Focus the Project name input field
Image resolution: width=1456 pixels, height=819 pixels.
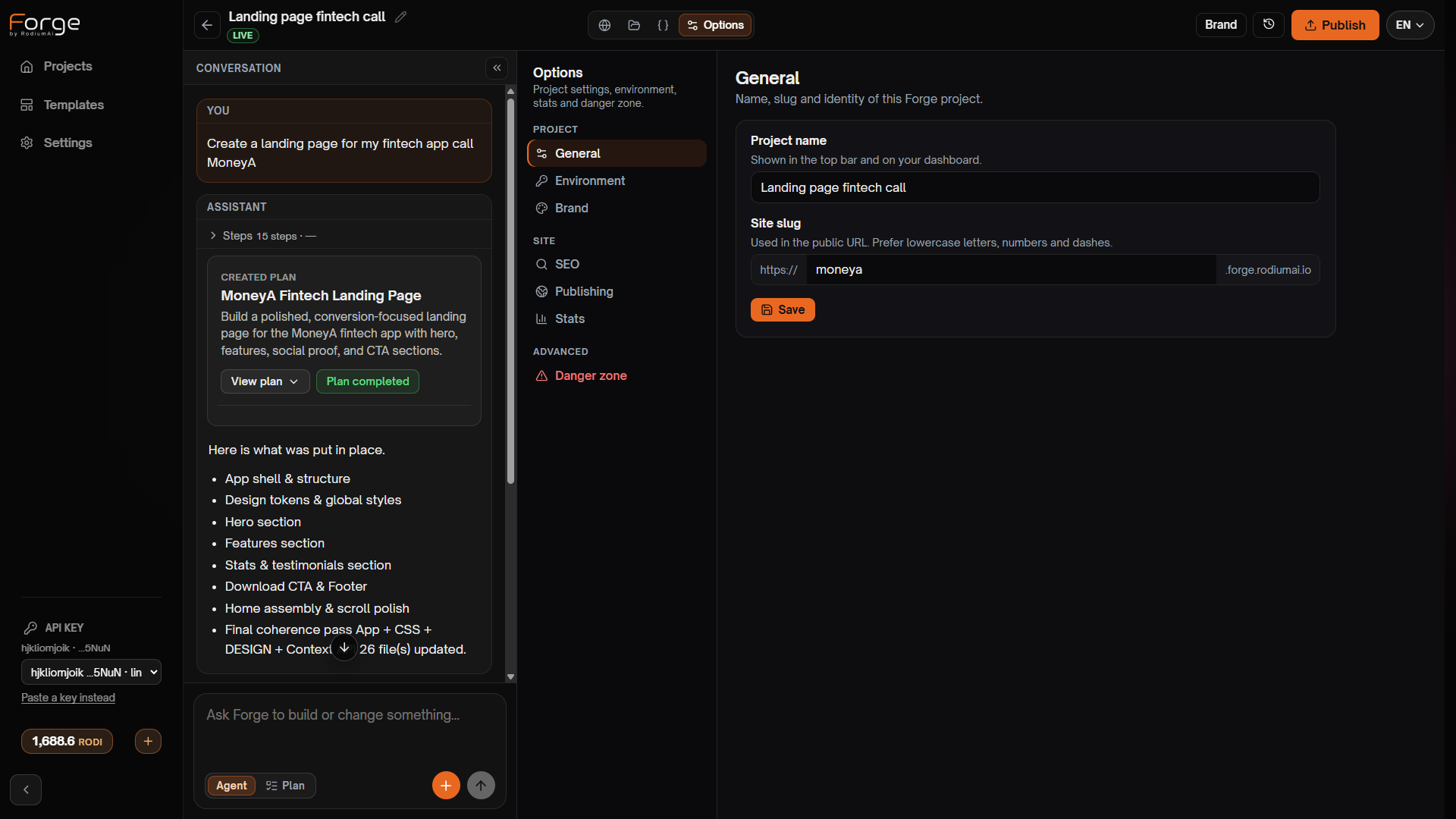[1034, 187]
